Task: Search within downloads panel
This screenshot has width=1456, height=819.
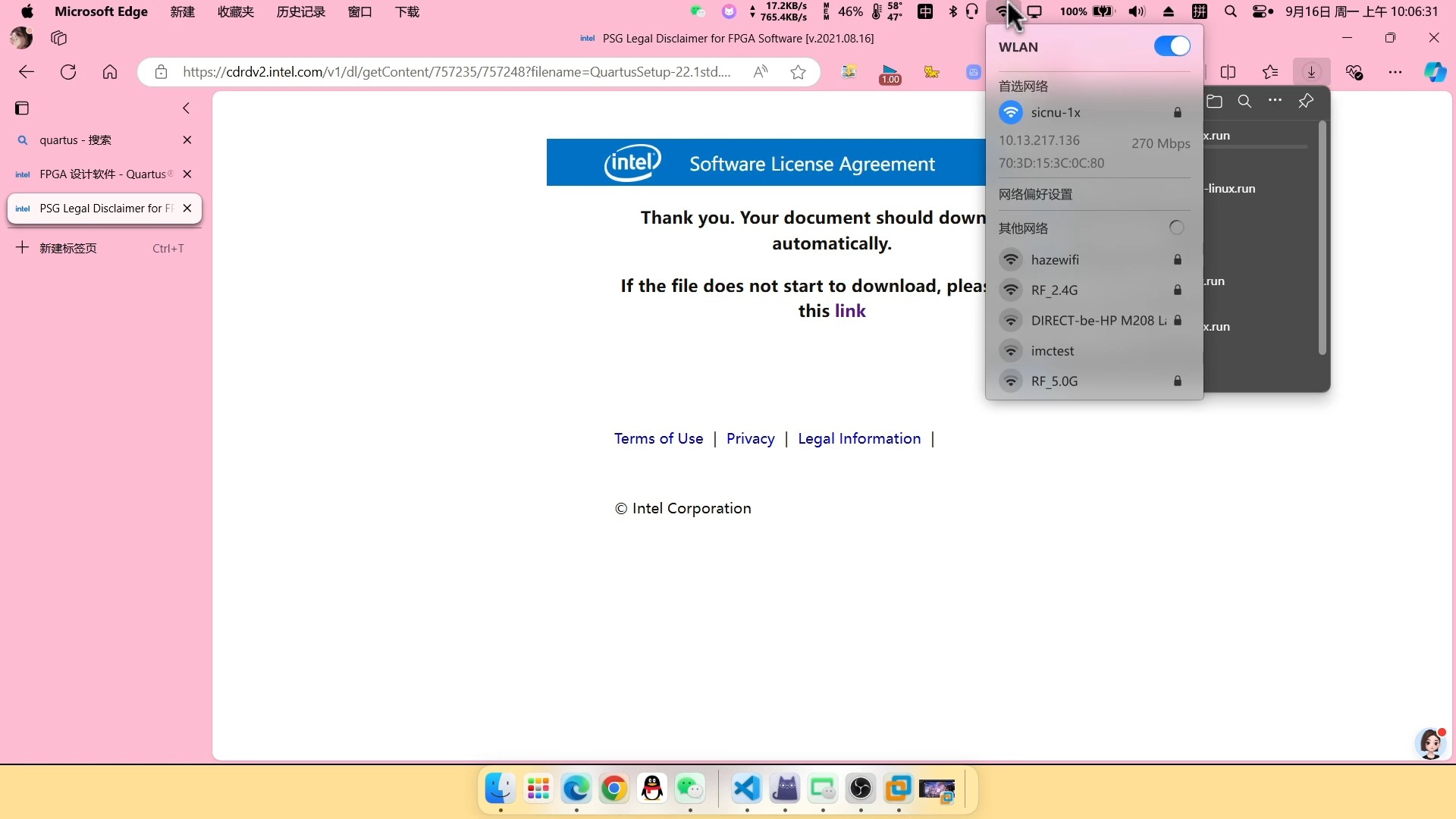Action: click(1244, 101)
